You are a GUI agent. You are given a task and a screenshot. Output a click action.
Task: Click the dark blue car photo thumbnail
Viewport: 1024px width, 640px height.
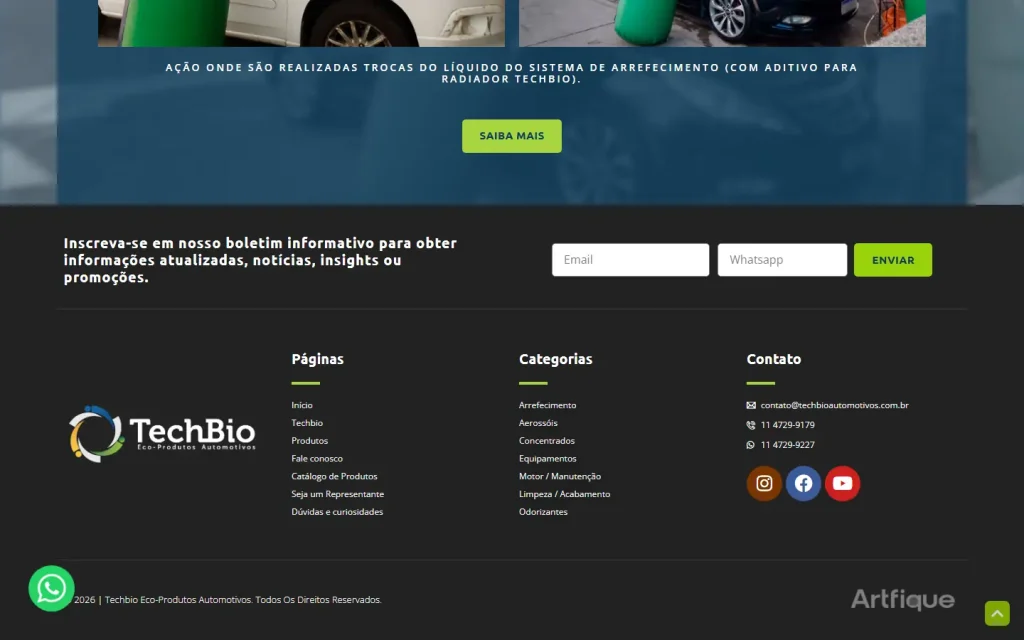tap(722, 23)
